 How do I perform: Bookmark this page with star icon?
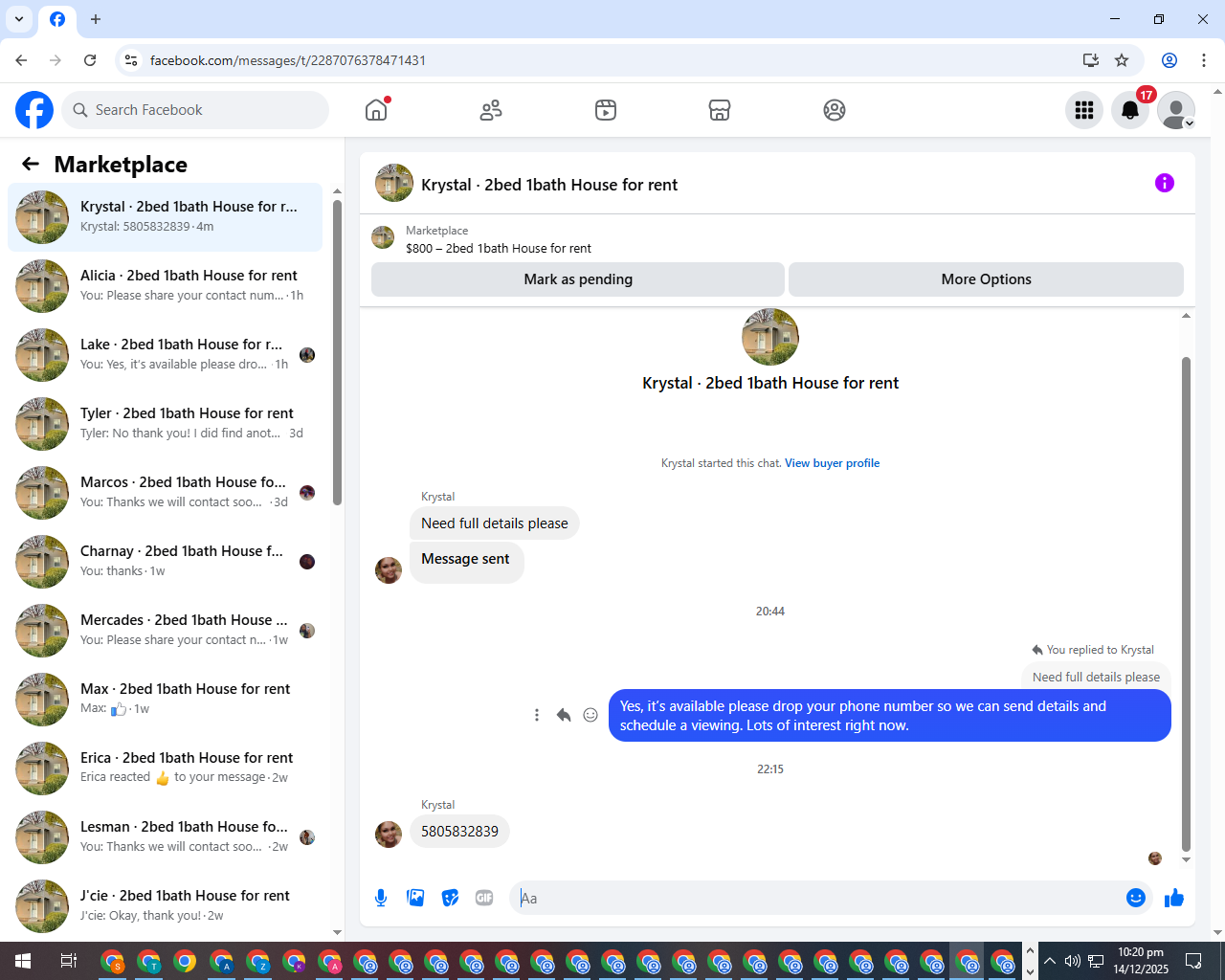point(1122,60)
